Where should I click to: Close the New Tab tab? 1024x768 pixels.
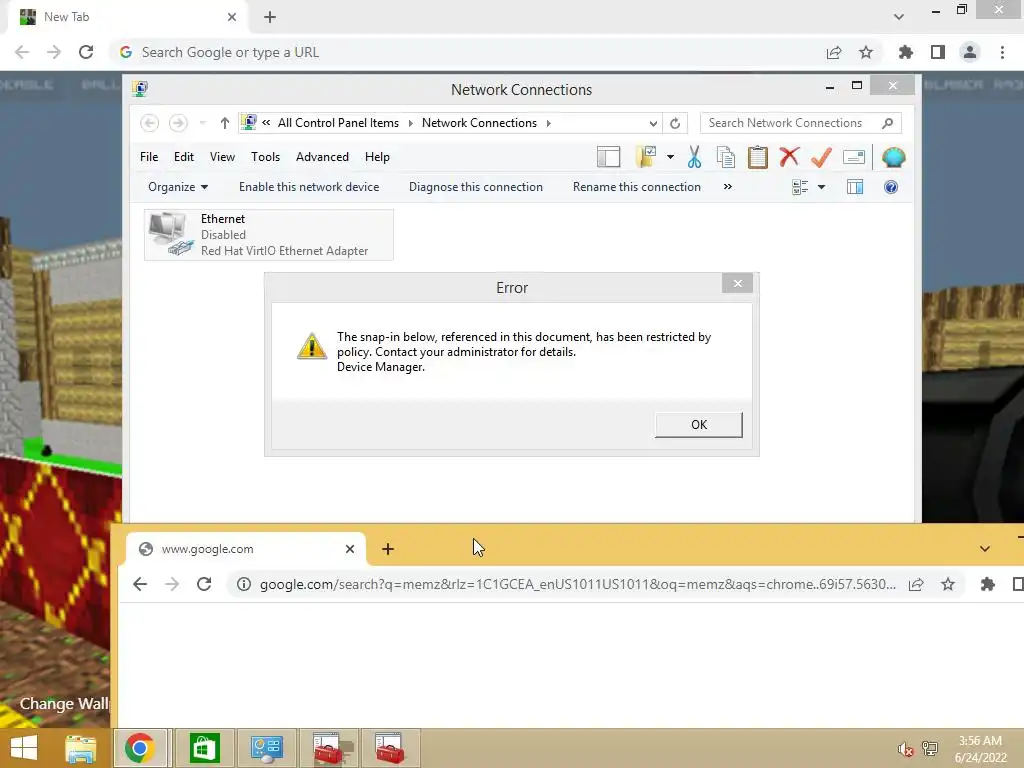pos(232,17)
